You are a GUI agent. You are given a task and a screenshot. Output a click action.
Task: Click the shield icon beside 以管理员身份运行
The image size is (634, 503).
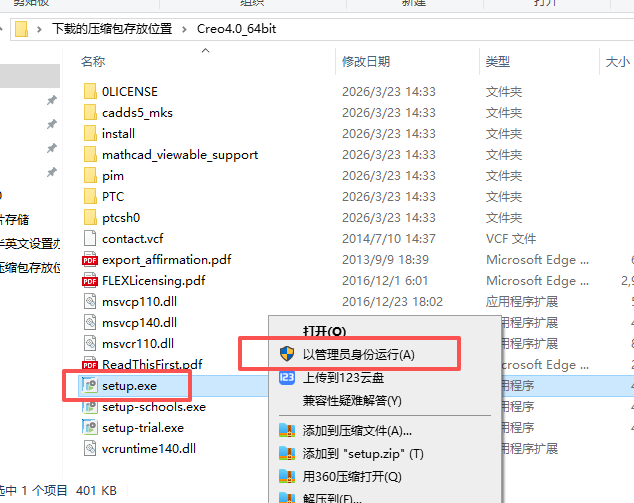coord(287,354)
